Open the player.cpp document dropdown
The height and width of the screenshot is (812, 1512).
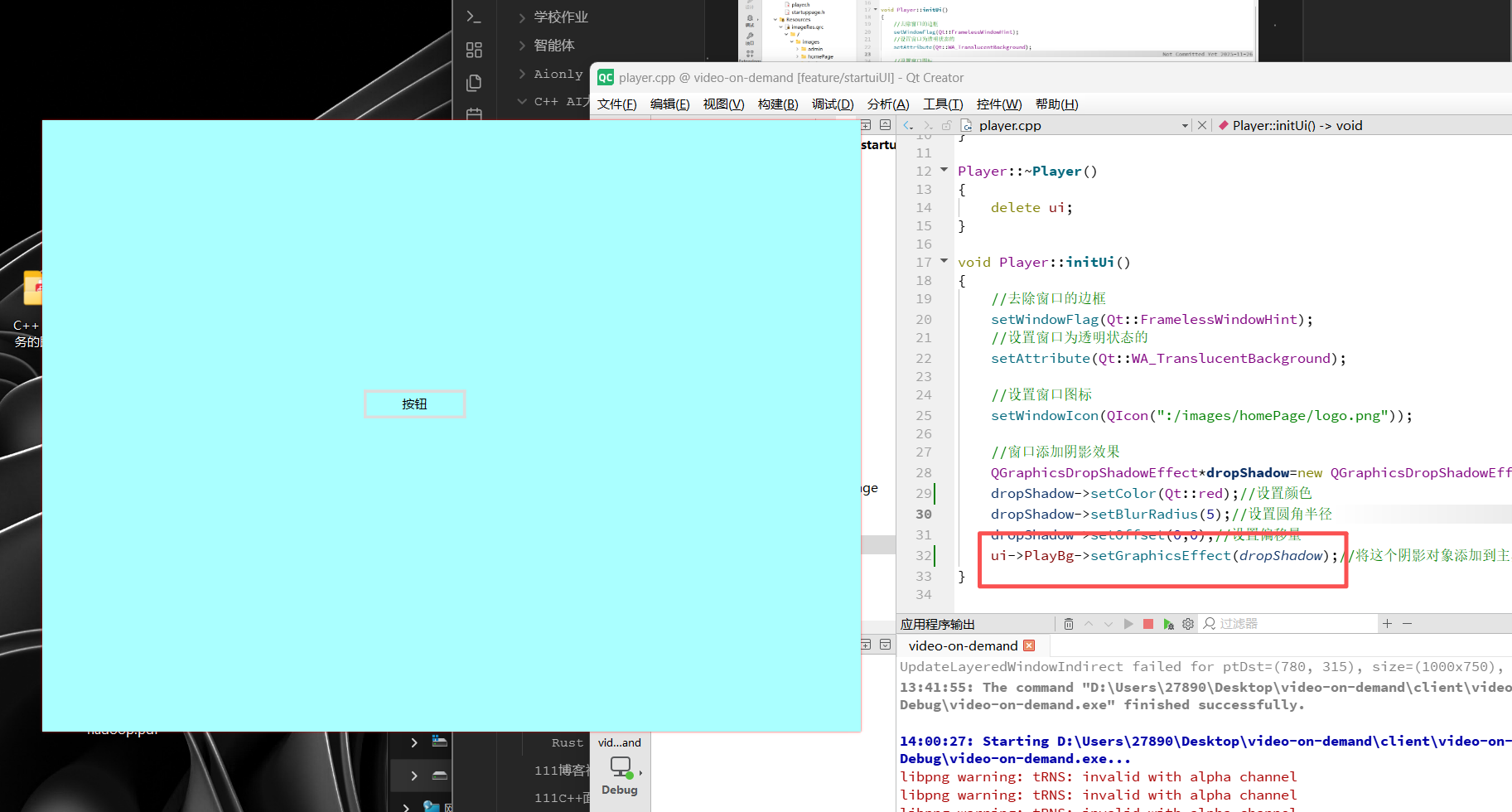click(1185, 126)
